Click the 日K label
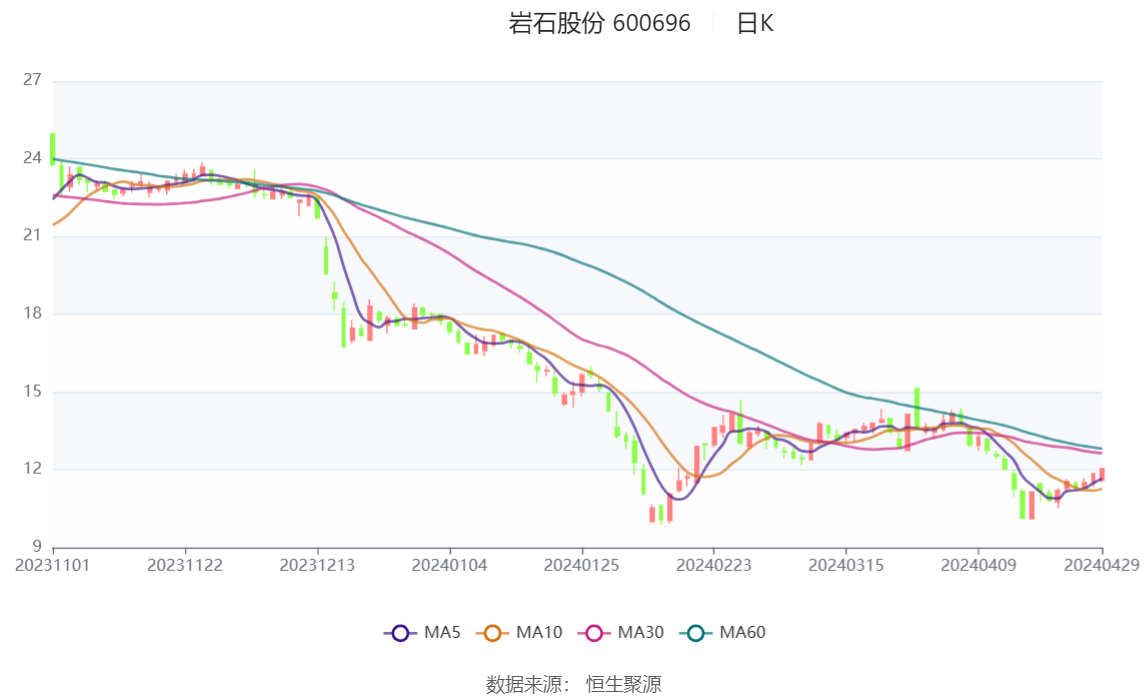The image size is (1148, 699). (754, 23)
